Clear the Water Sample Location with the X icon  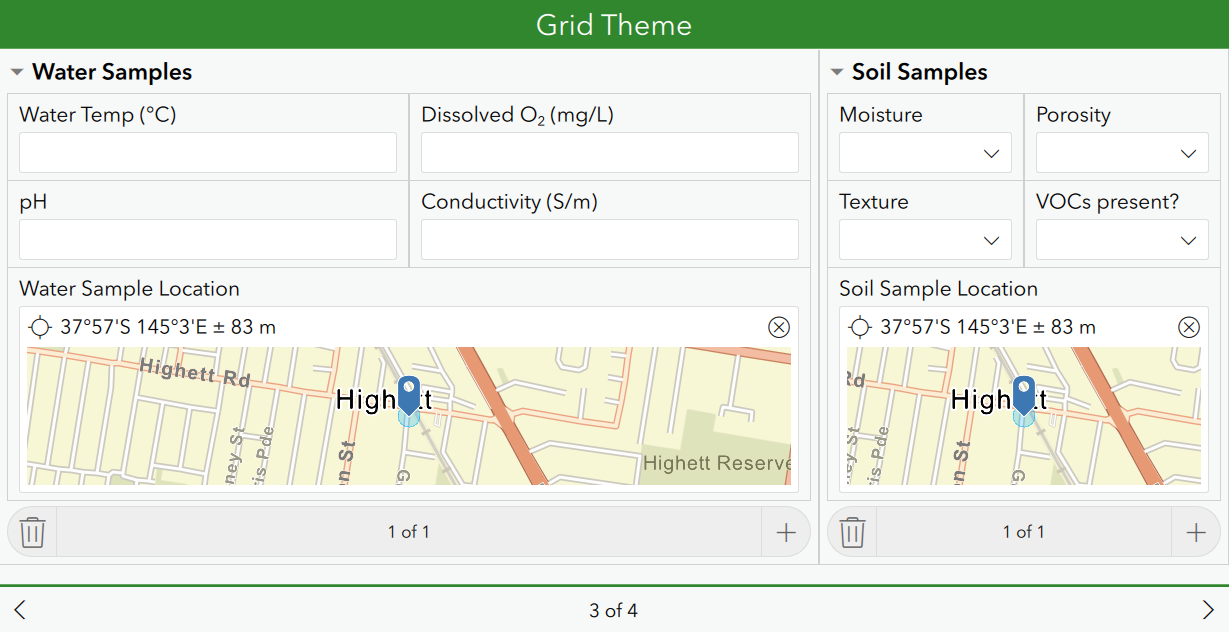tap(778, 327)
